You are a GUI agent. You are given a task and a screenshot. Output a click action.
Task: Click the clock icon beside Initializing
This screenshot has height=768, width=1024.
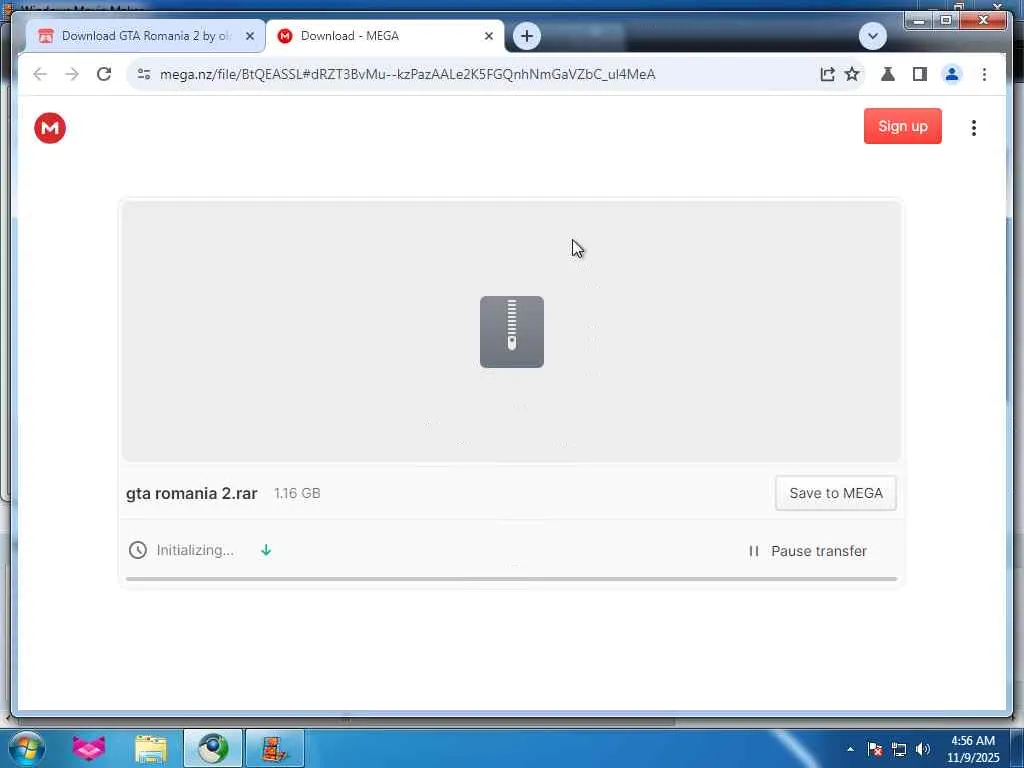pyautogui.click(x=138, y=550)
